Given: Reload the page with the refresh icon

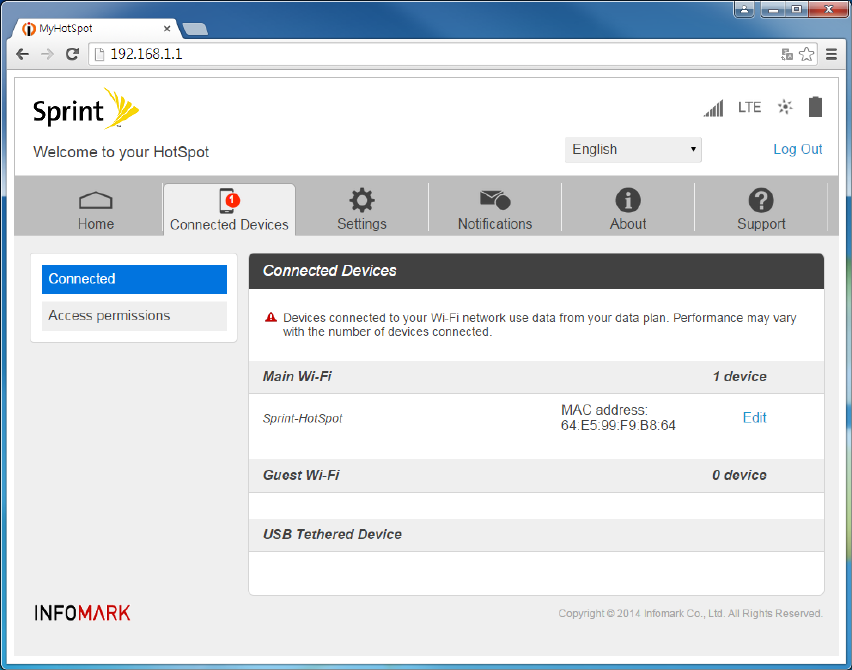Looking at the screenshot, I should [x=72, y=54].
